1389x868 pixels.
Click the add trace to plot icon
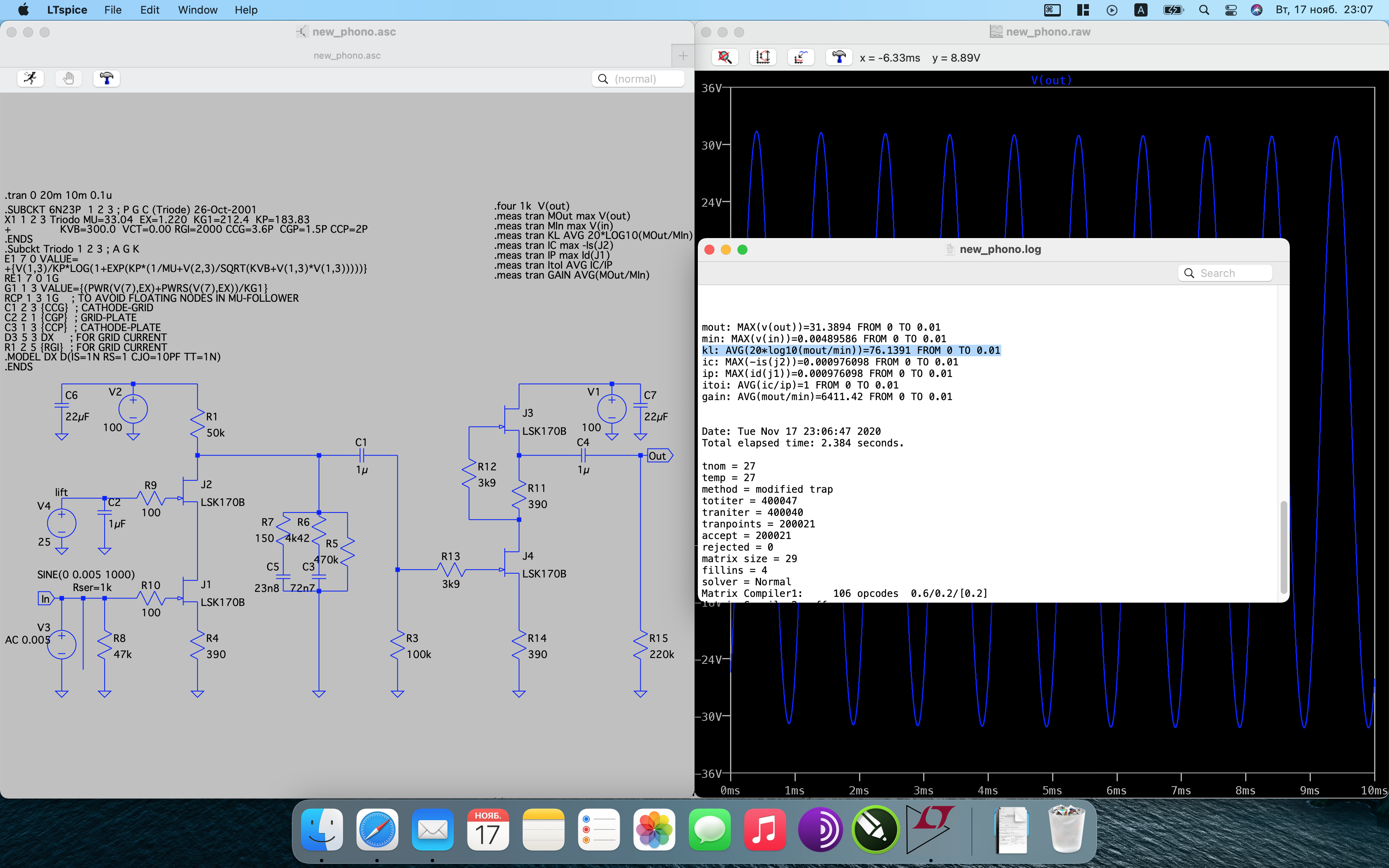tap(801, 57)
